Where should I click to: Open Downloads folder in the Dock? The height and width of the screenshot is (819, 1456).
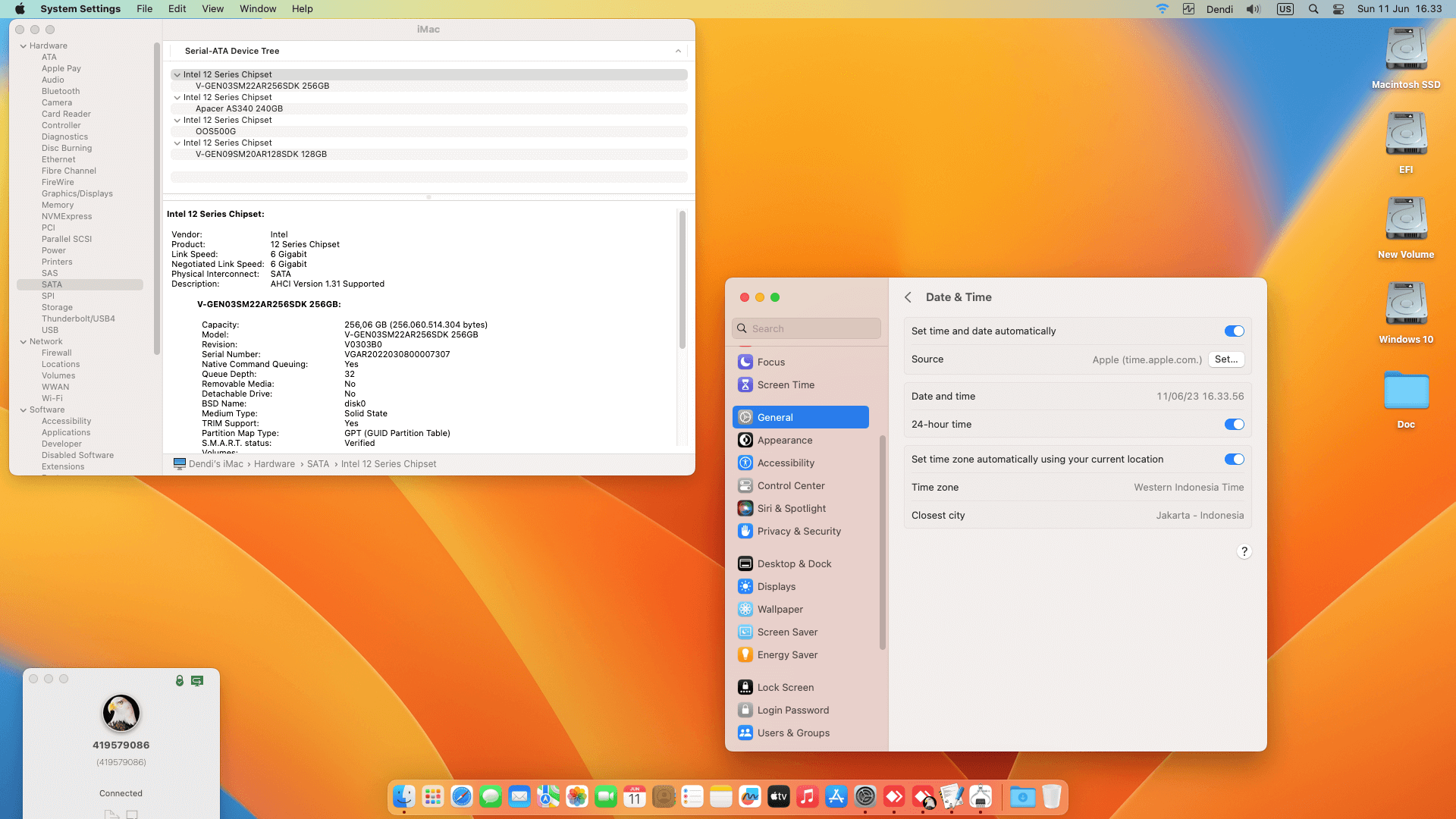pos(1023,797)
